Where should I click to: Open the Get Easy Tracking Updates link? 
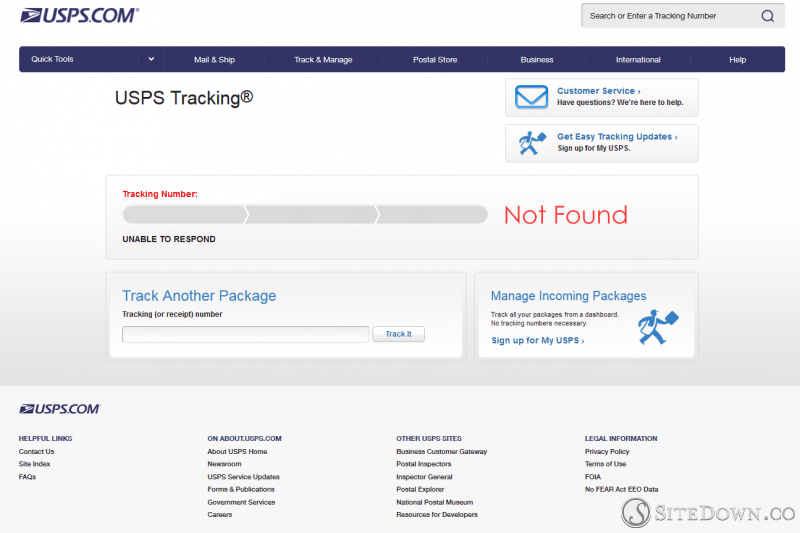click(616, 137)
